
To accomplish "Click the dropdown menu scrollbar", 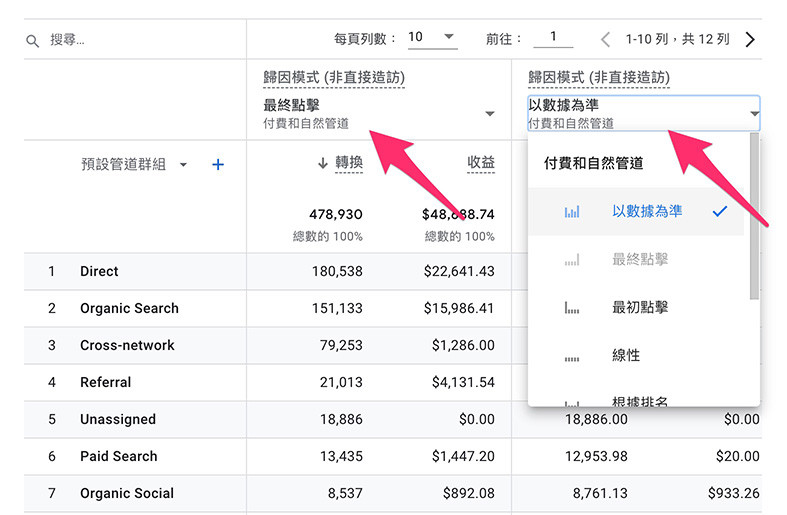I will [x=754, y=216].
